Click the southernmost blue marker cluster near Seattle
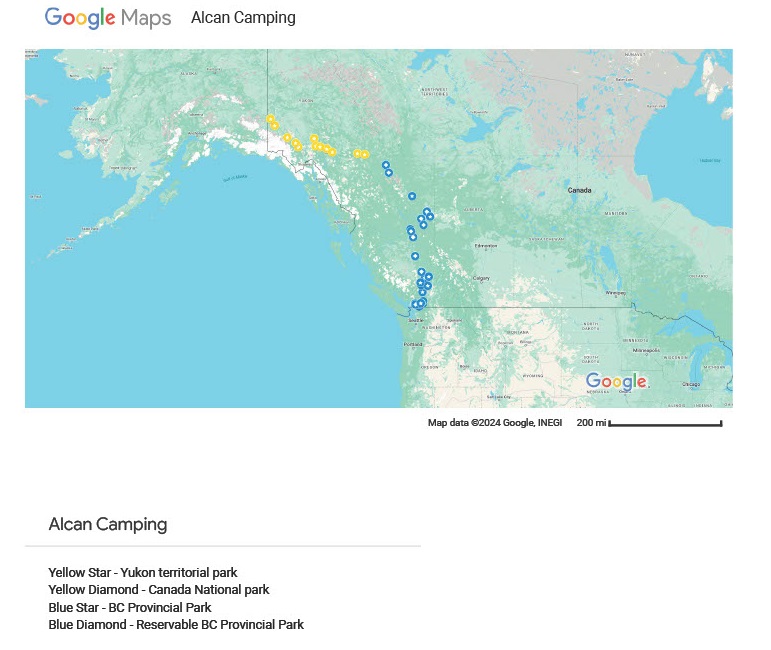This screenshot has height=650, width=771. click(x=419, y=304)
